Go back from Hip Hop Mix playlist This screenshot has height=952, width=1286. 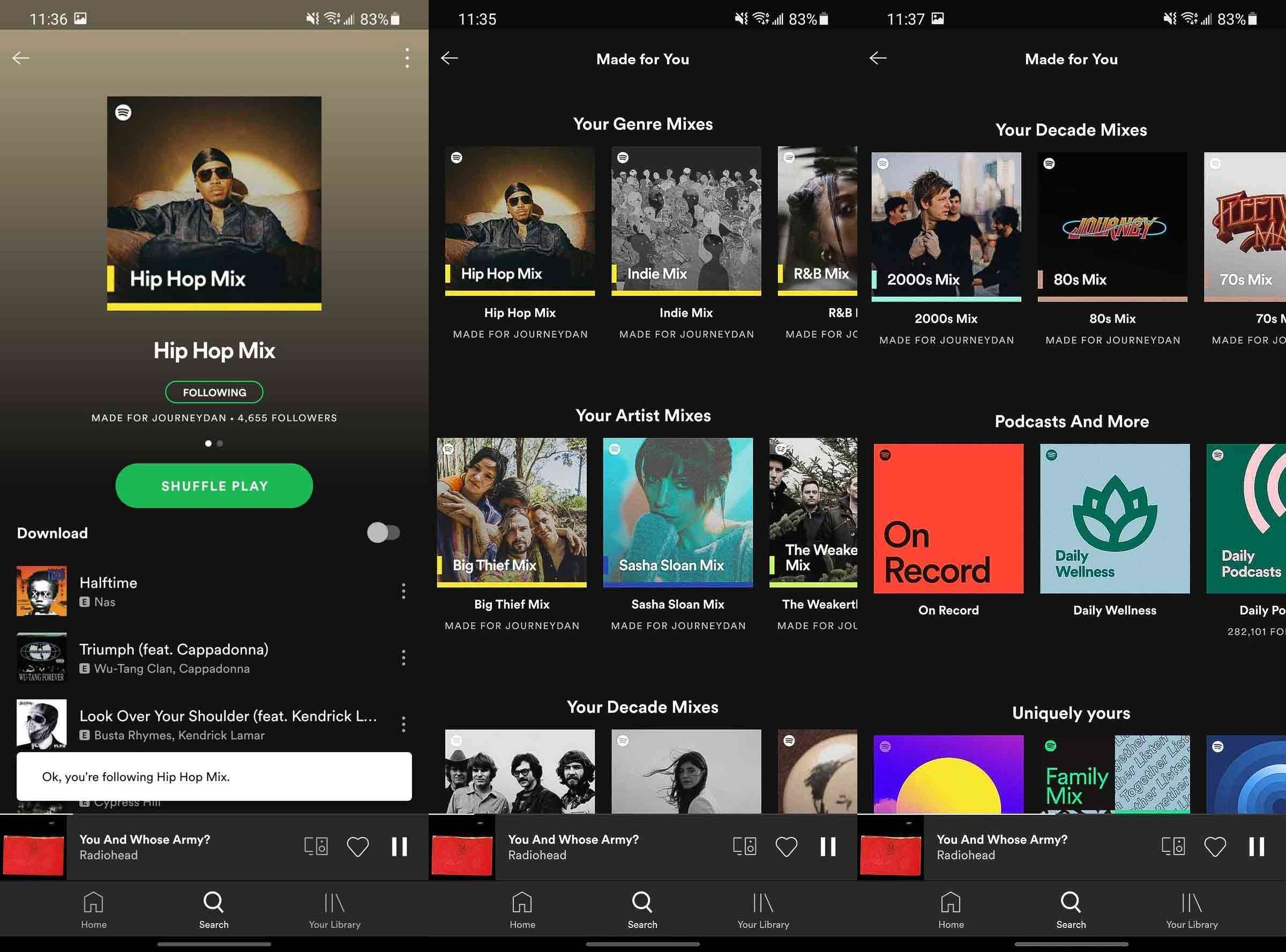coord(21,58)
